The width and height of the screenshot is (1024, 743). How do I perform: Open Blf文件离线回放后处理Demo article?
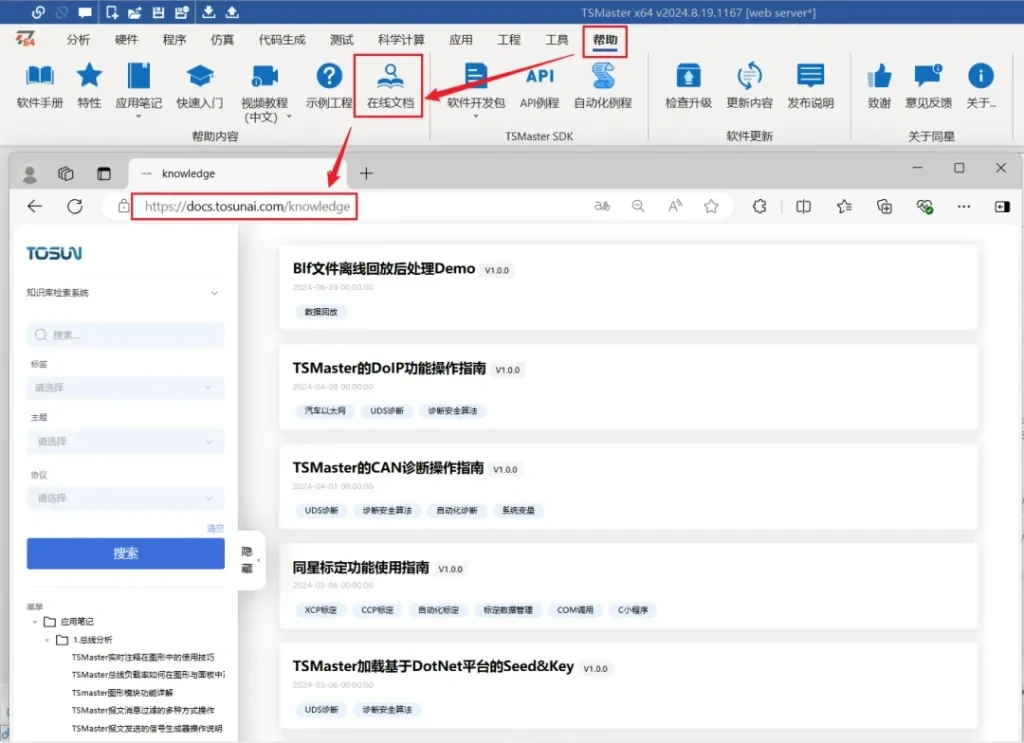[384, 269]
